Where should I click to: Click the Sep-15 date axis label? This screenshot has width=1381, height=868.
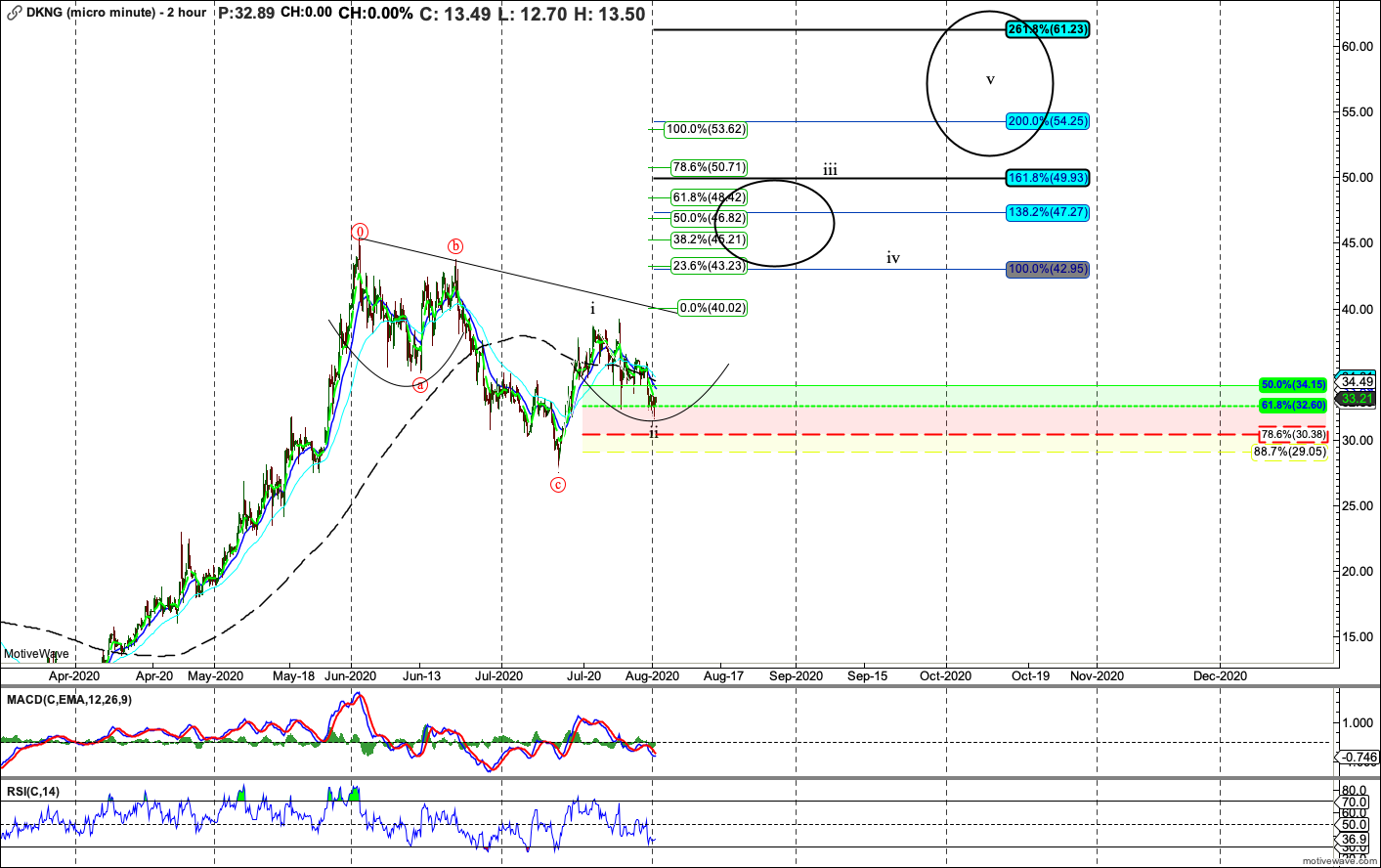click(x=867, y=675)
